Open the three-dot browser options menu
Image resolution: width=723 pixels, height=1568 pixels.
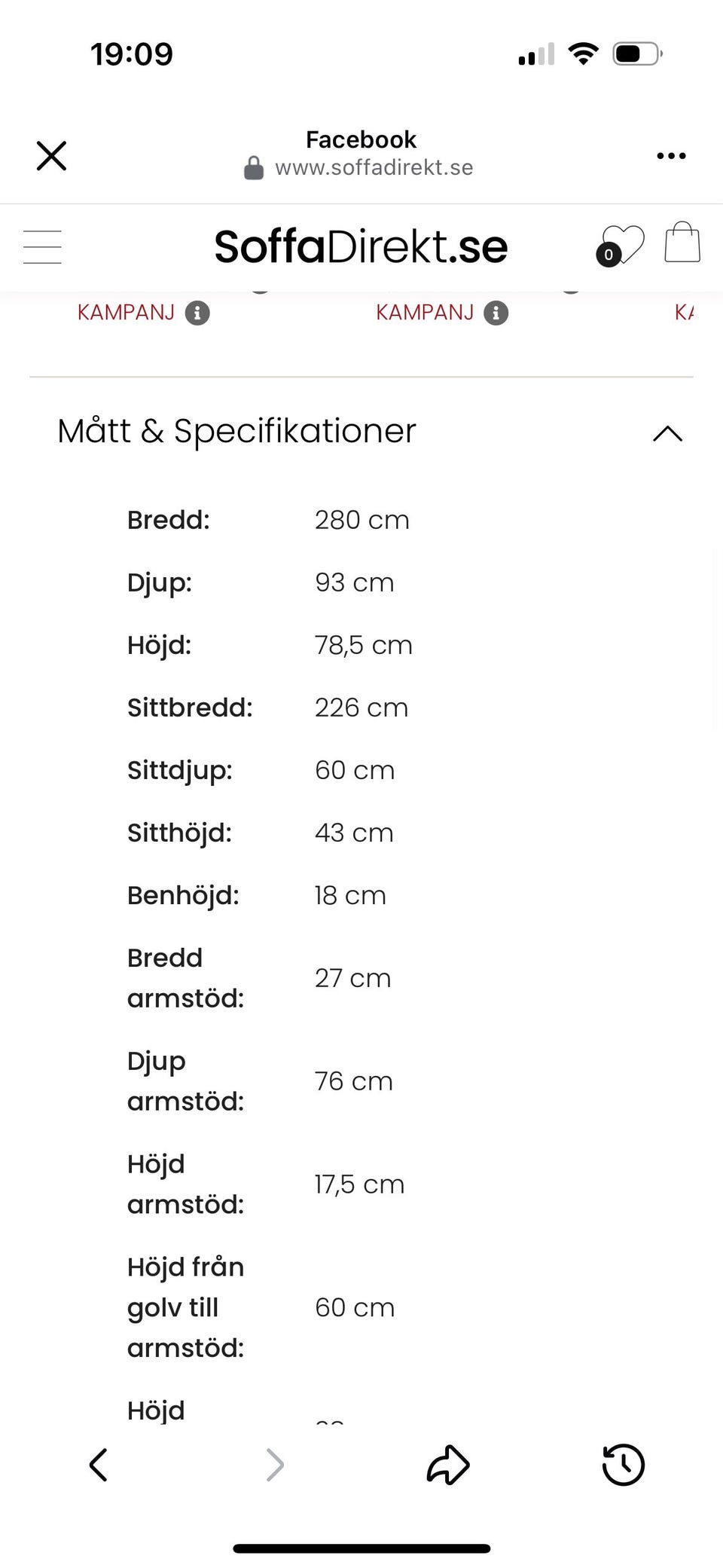click(671, 156)
